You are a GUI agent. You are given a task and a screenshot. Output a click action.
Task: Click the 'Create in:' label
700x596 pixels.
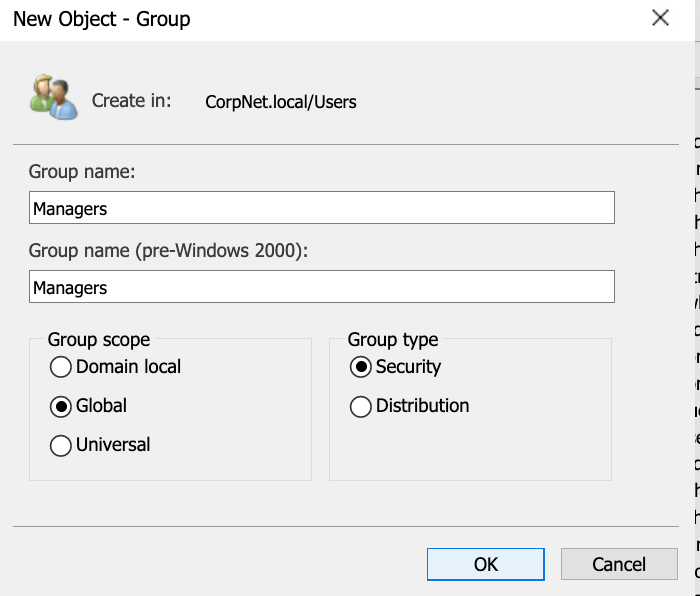tap(131, 101)
